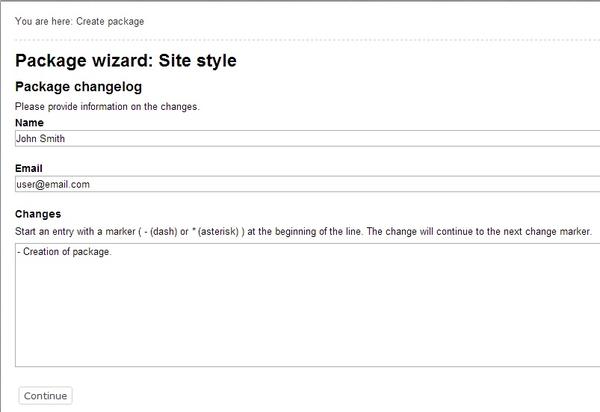The height and width of the screenshot is (412, 600).
Task: Focus the Email input field
Action: [x=307, y=184]
